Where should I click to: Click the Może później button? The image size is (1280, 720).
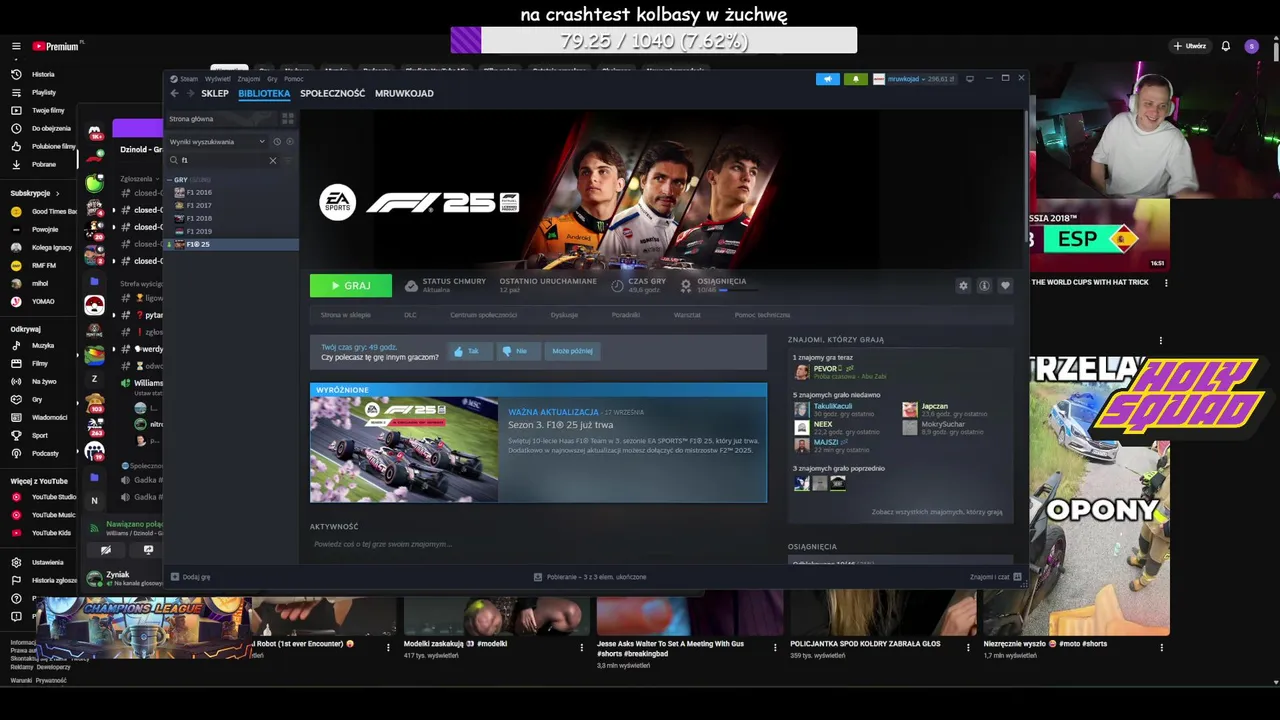click(572, 351)
